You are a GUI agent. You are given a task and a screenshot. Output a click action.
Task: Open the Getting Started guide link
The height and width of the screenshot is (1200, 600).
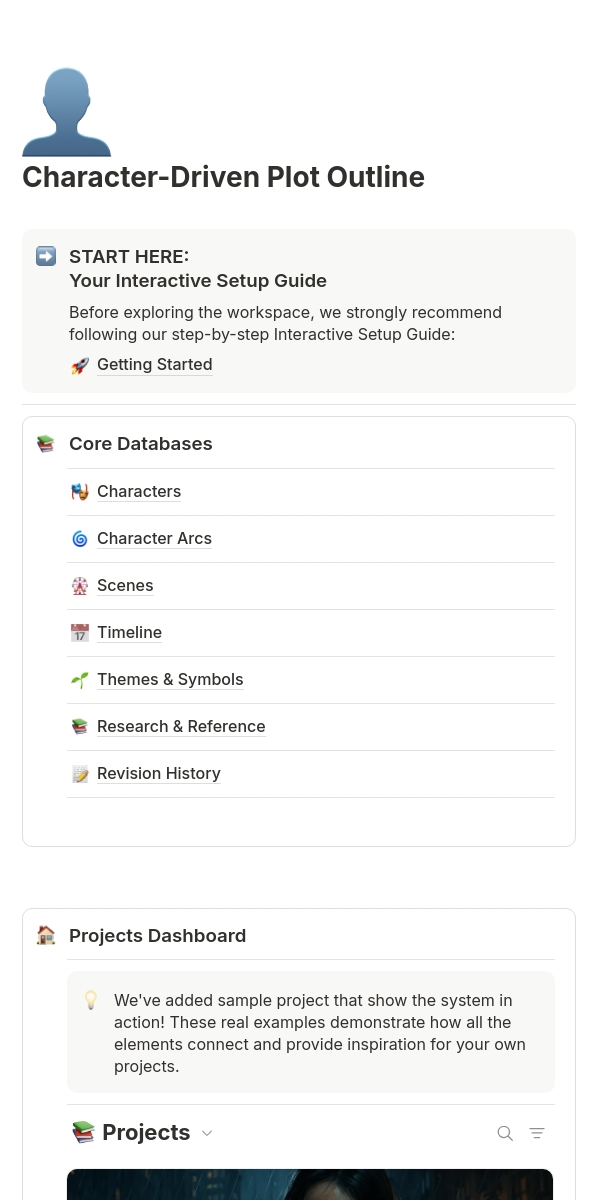[x=154, y=365]
